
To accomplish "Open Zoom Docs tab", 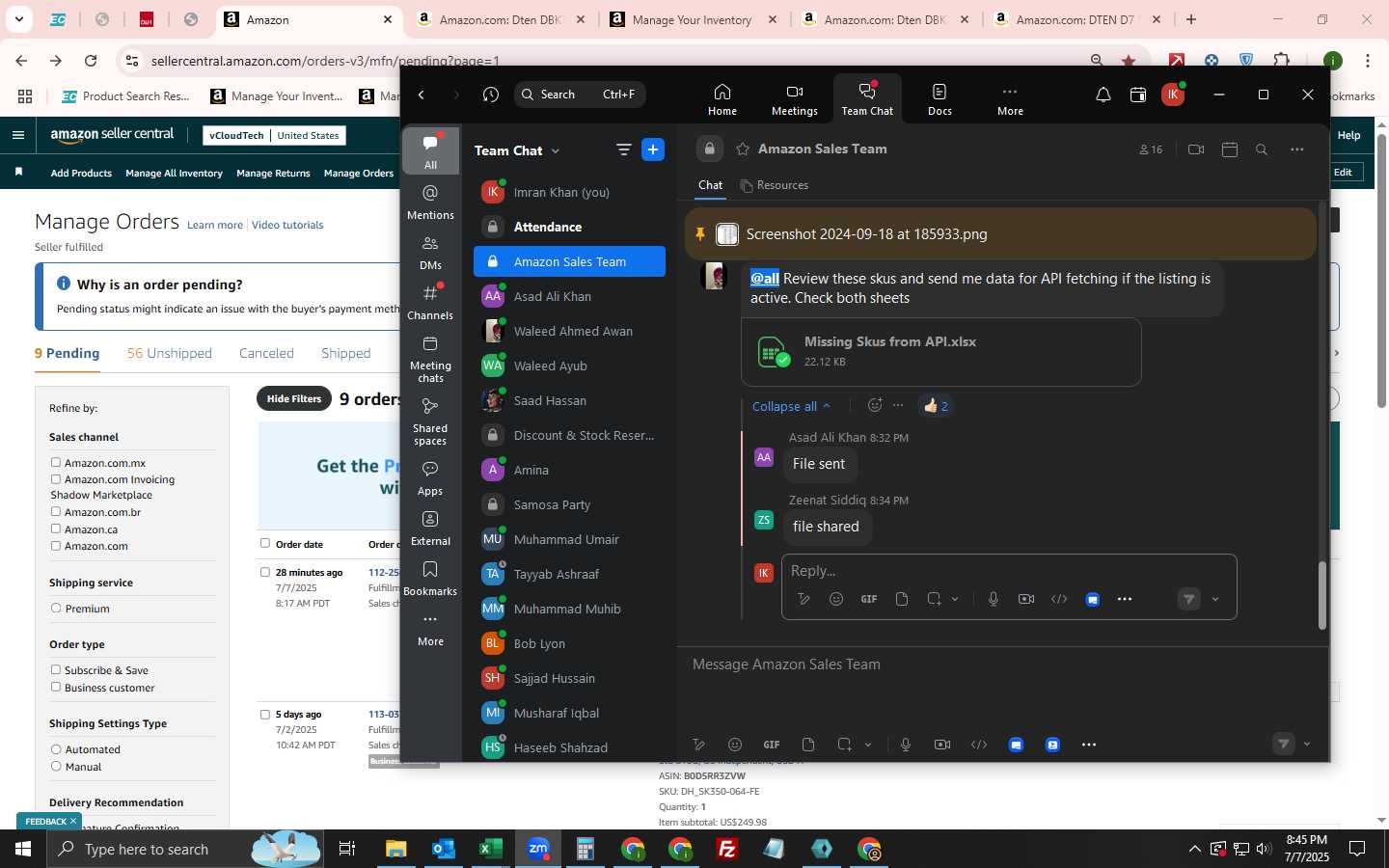I will pos(940,99).
